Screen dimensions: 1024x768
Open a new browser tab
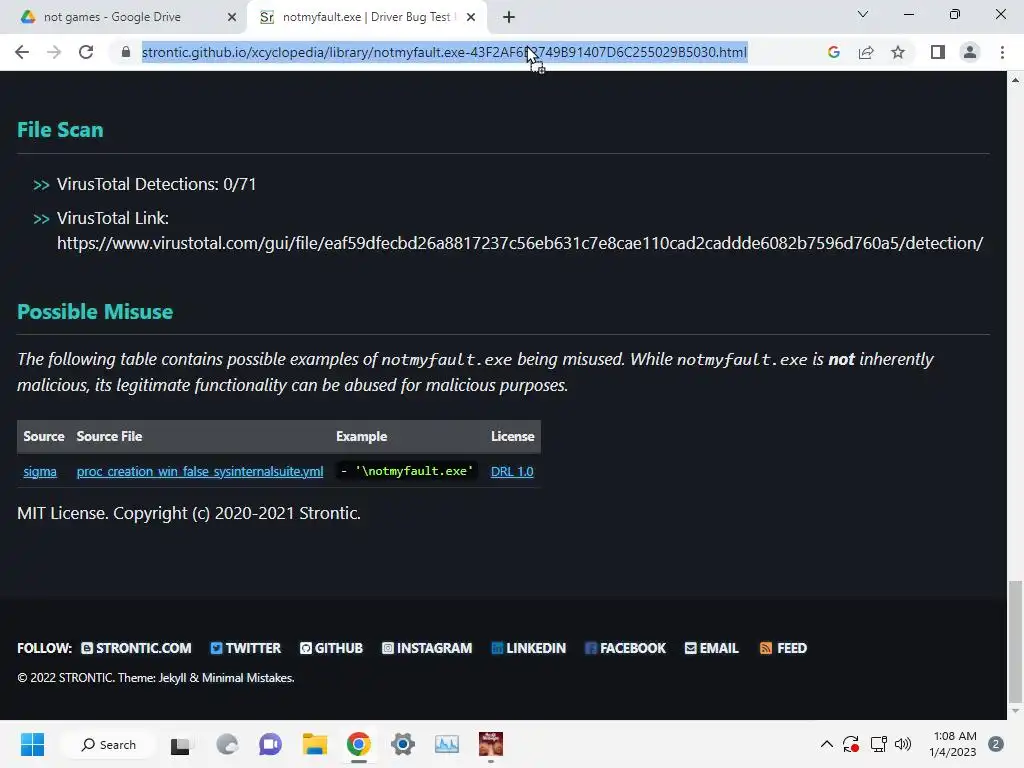click(509, 17)
